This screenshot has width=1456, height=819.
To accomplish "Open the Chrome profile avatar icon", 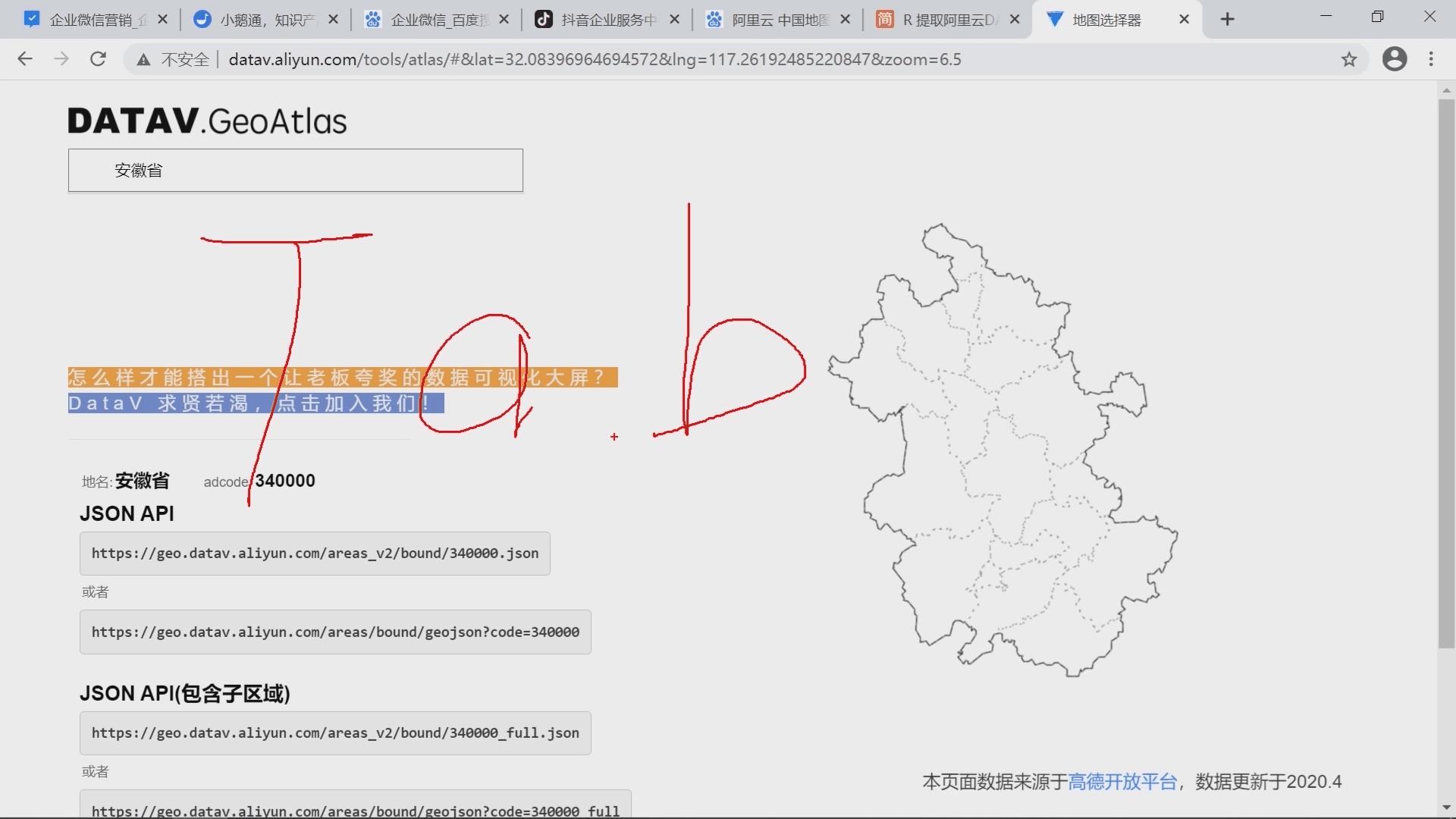I will coord(1394,59).
